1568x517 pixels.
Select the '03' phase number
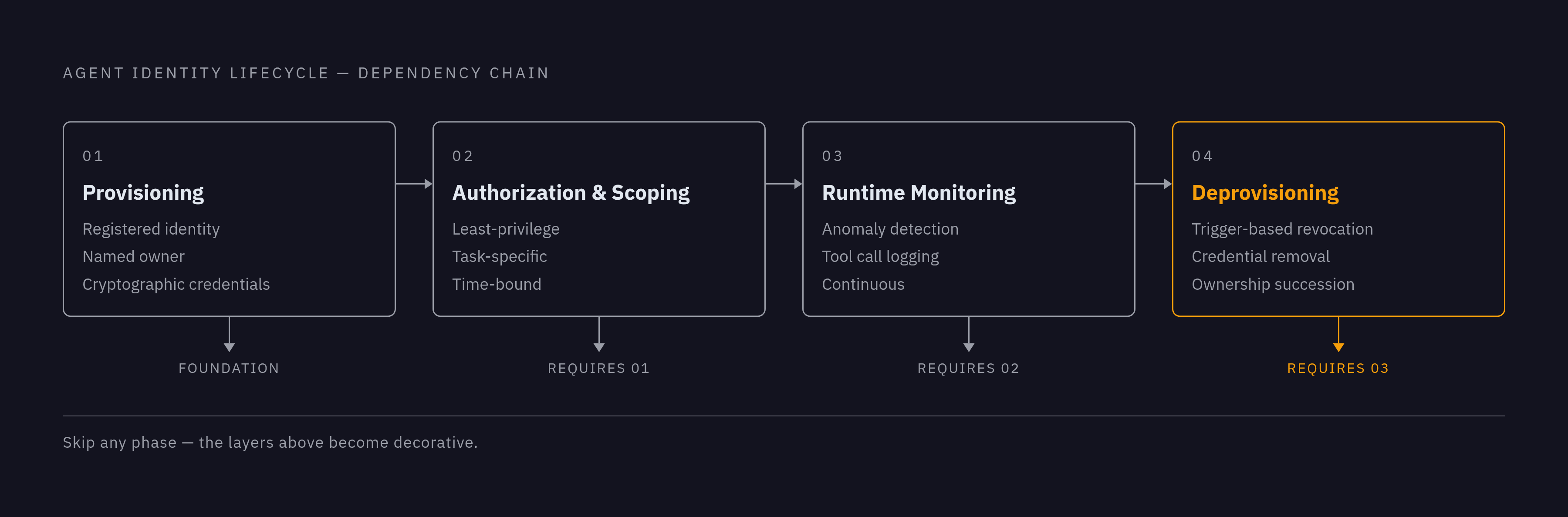833,156
